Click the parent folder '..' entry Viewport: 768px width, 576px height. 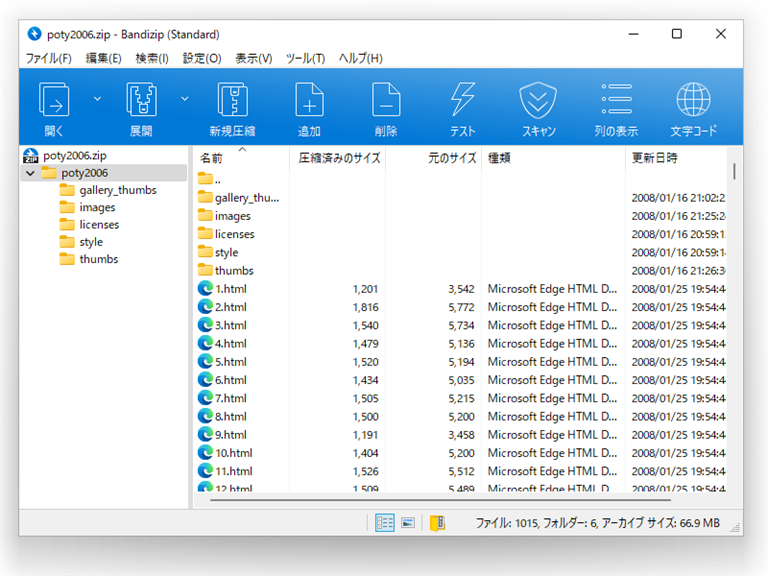[210, 179]
